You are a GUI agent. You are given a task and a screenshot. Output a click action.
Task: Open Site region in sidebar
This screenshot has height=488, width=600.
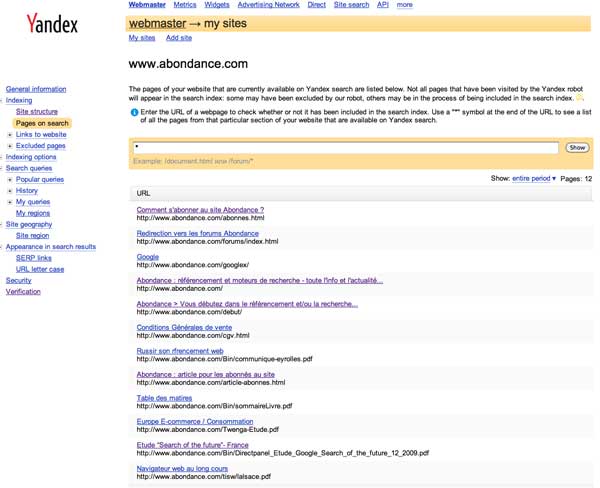(33, 235)
